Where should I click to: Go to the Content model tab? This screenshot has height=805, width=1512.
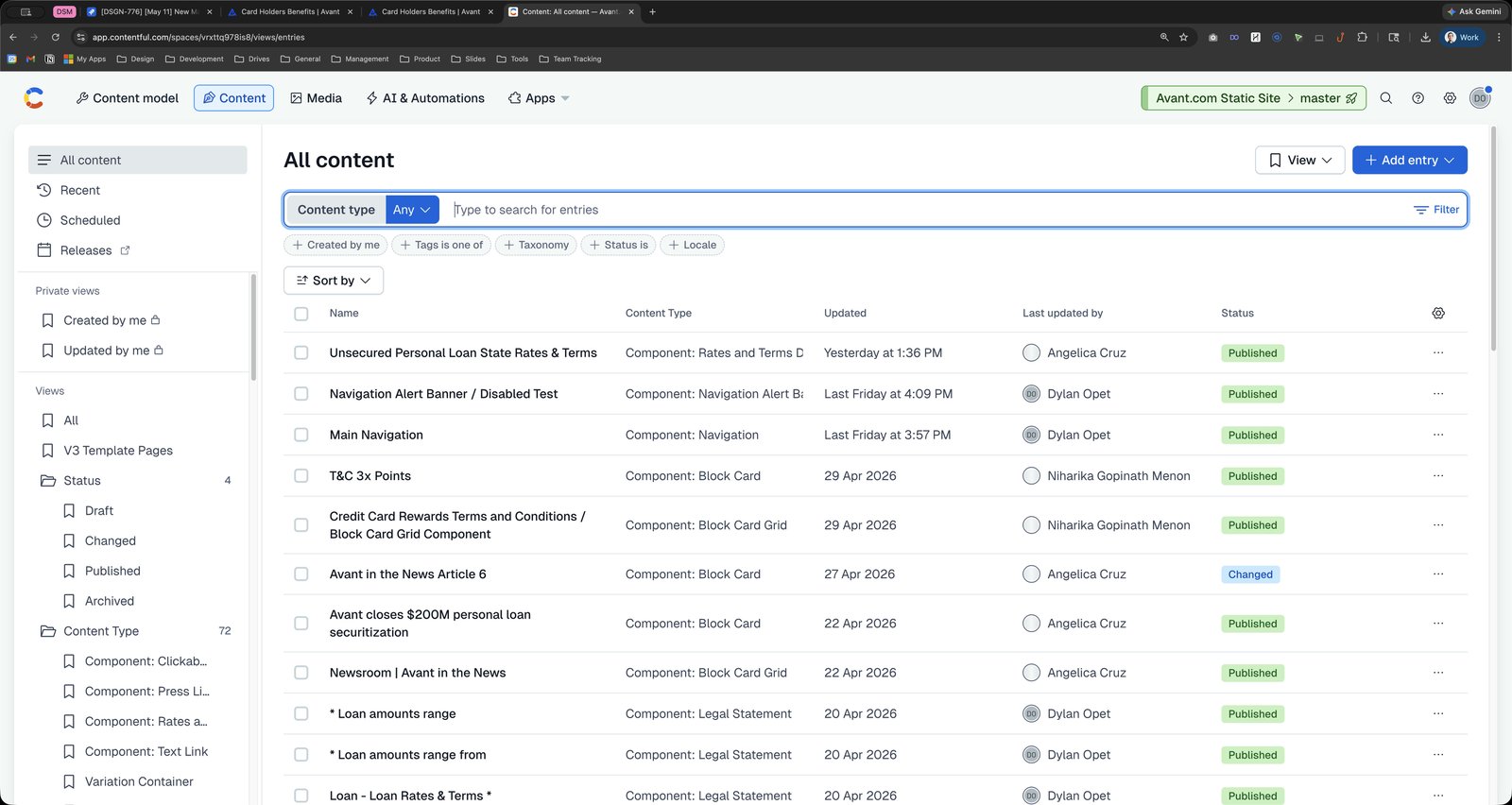128,98
